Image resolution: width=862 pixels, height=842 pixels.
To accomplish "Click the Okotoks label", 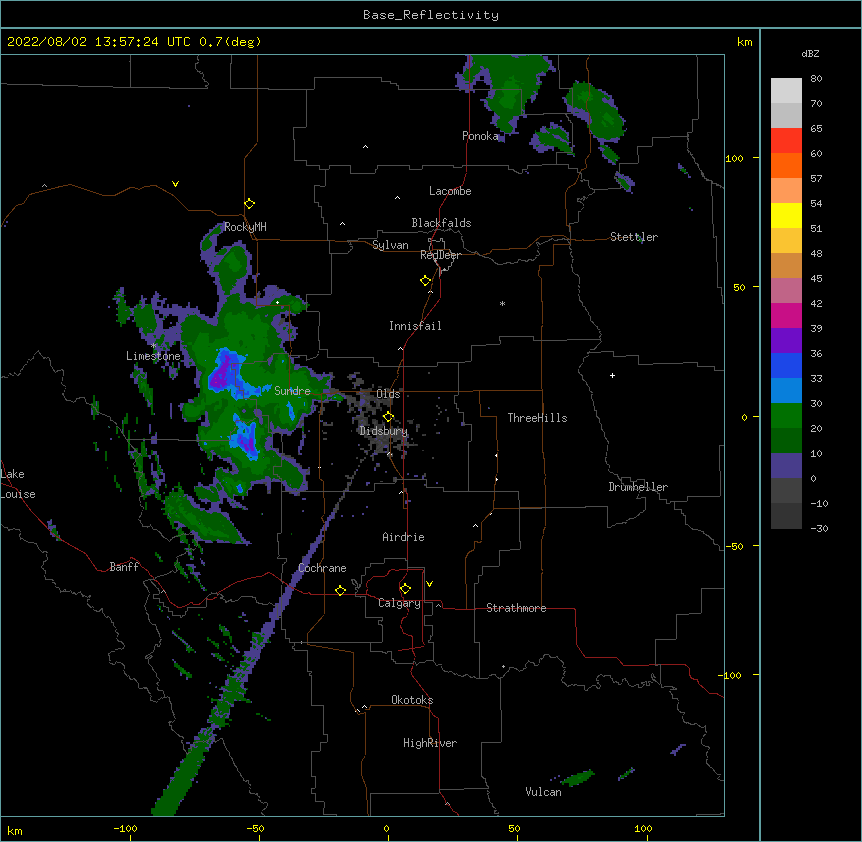I will click(x=412, y=700).
